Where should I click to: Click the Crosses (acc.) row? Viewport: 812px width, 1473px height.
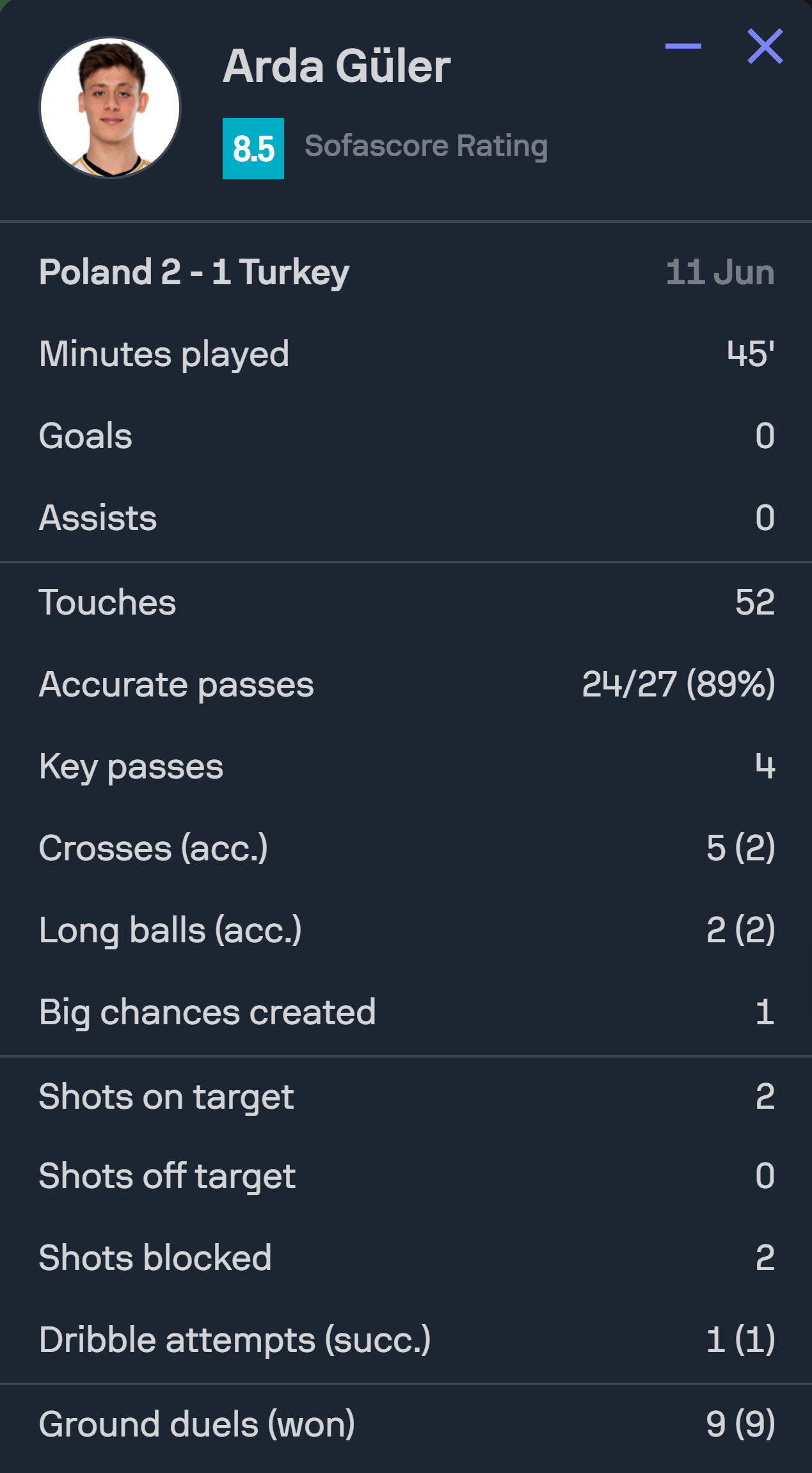(x=406, y=848)
